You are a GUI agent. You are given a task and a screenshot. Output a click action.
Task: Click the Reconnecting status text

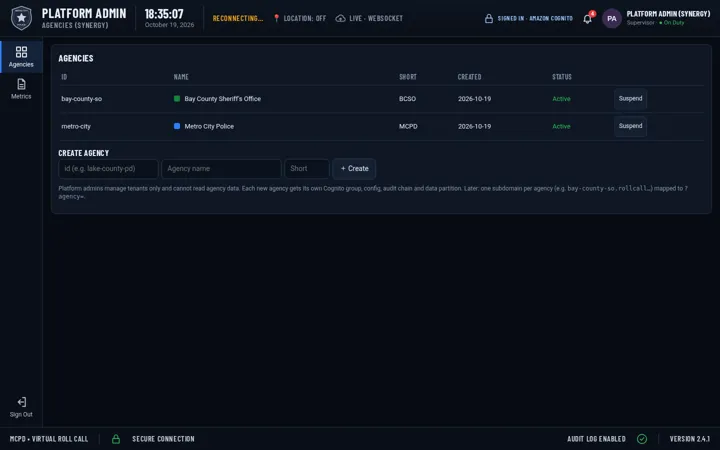pos(238,18)
